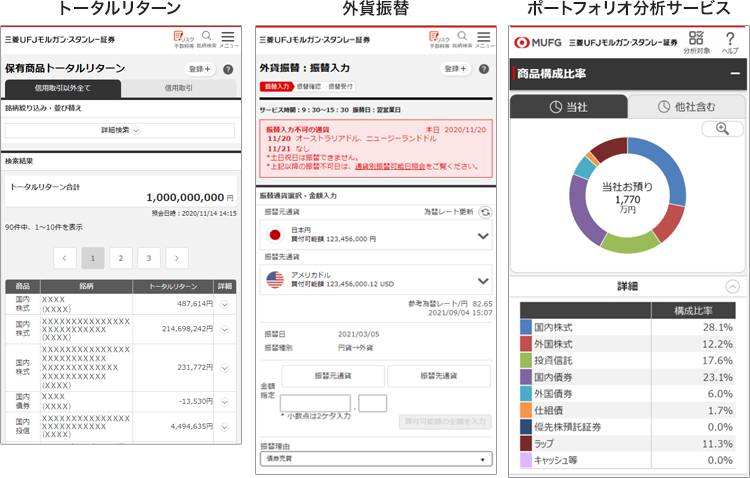Viewport: 750px width, 478px height.
Task: Click zoom magnifier on chart
Action: tap(722, 129)
